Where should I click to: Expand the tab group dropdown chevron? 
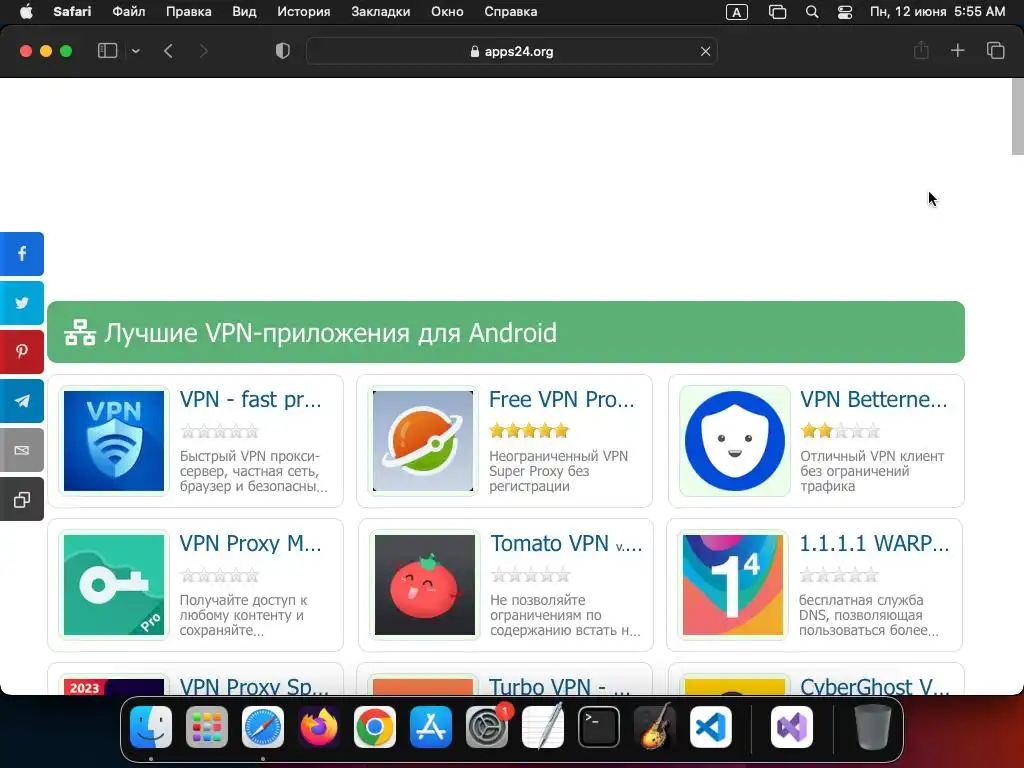point(136,51)
